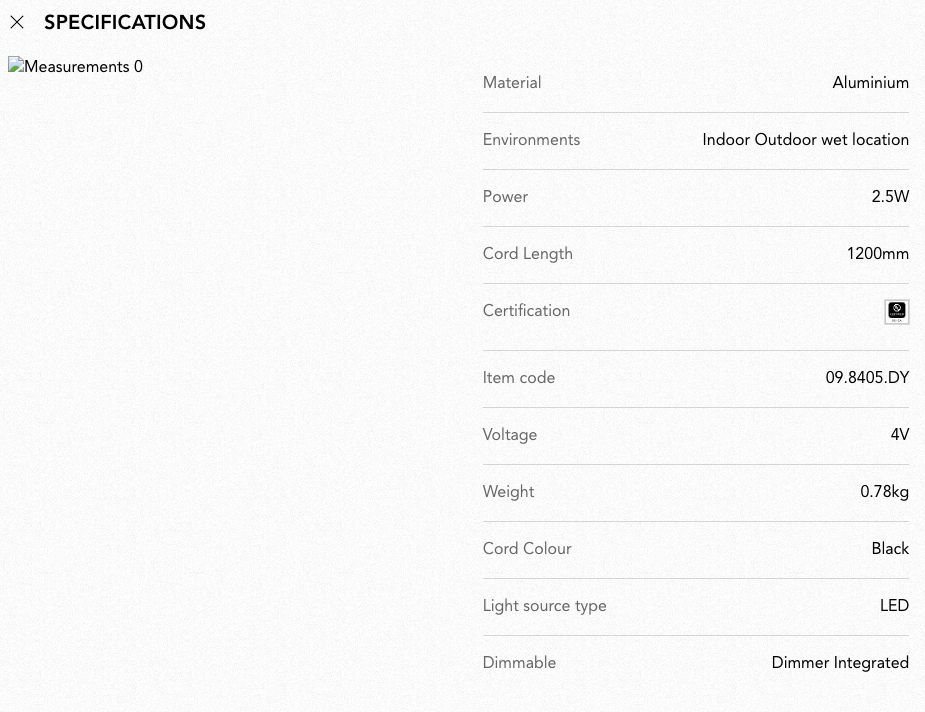Click the 0.78kg weight value

[x=884, y=491]
